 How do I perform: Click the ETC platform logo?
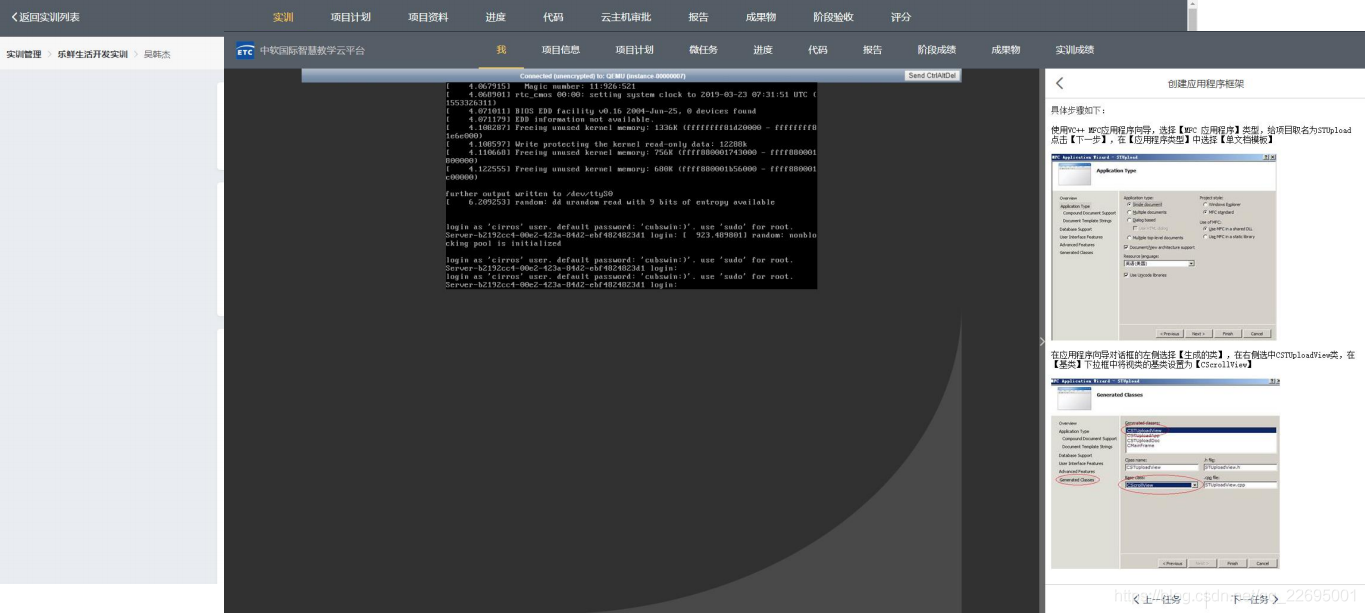click(x=245, y=50)
